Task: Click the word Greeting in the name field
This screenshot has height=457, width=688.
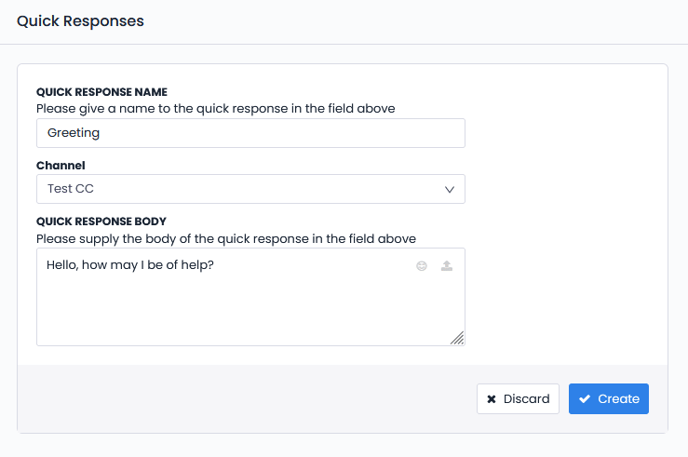Action: point(74,133)
